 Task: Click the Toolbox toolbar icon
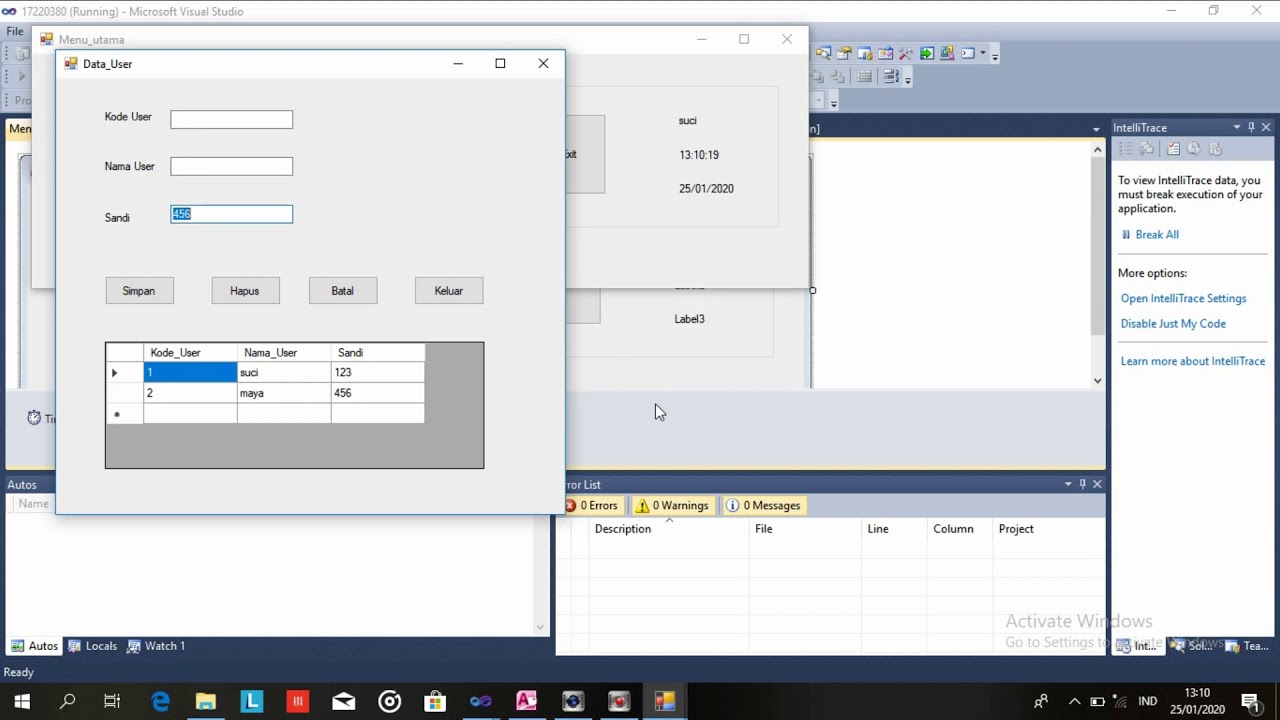point(906,53)
